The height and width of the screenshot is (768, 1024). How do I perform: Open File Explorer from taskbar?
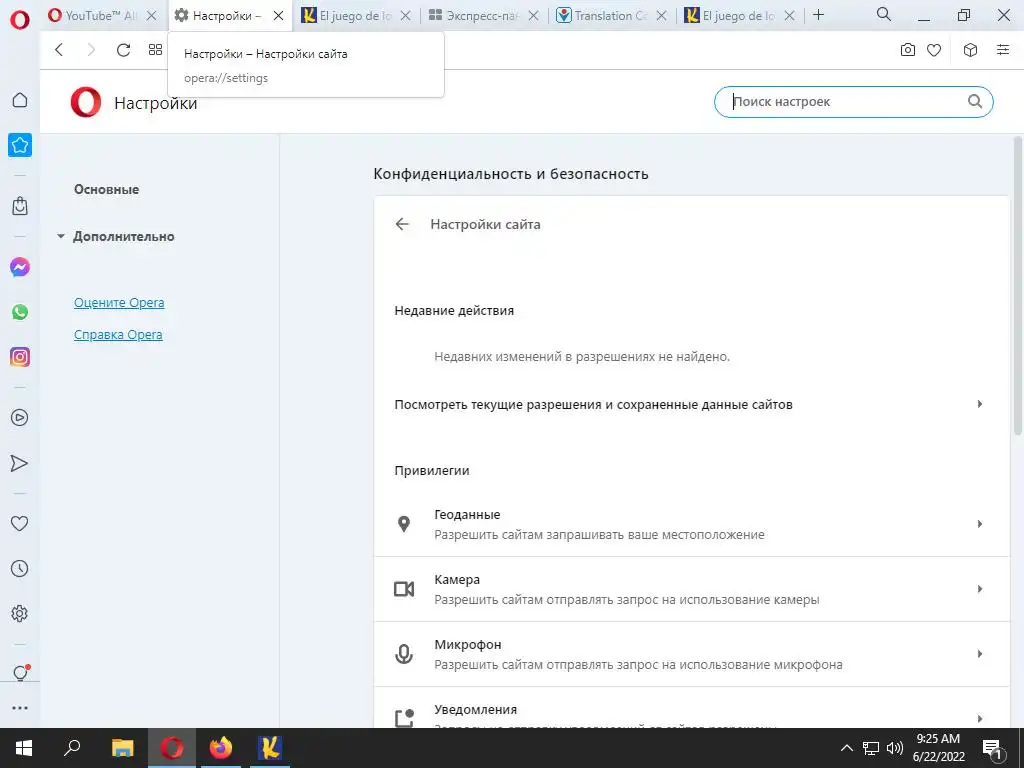[122, 748]
